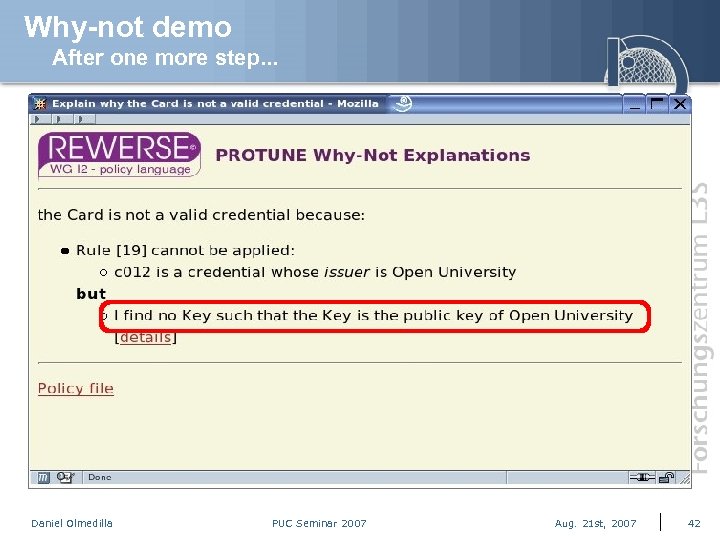
Task: Click the 'PROTUNE Why-Not Explanations' heading
Action: pos(373,155)
